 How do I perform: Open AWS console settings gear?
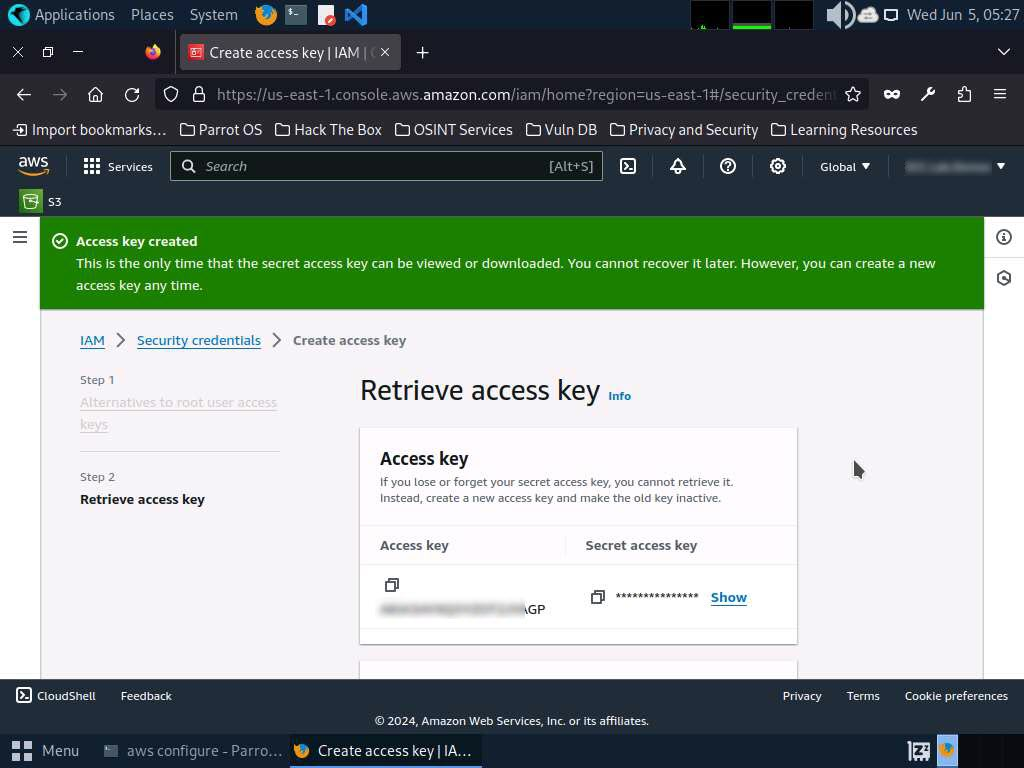pyautogui.click(x=778, y=166)
